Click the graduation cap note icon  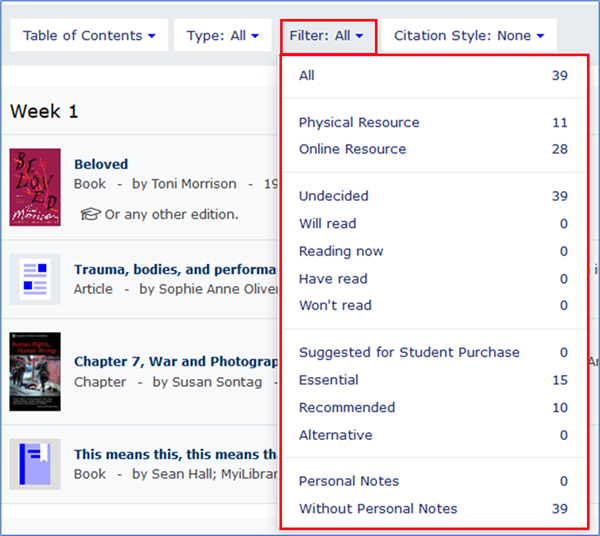point(91,214)
